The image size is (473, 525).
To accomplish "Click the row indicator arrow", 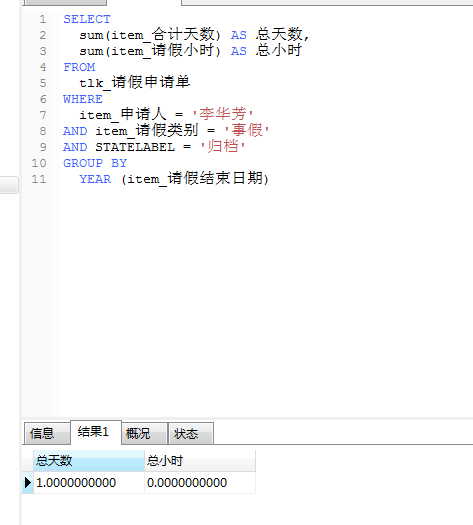I will (28, 482).
